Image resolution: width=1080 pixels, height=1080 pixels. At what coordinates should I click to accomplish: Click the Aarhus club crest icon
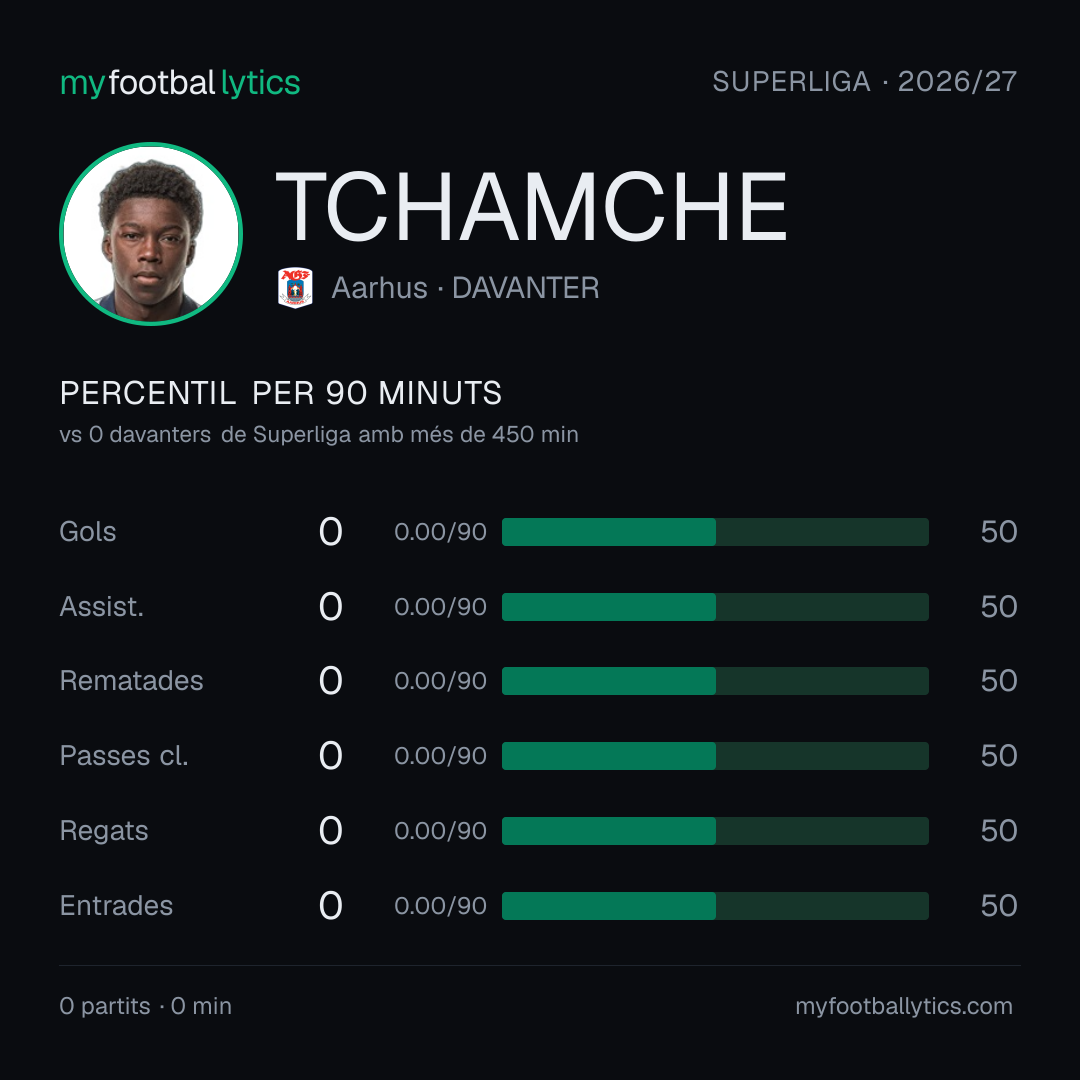tap(295, 287)
